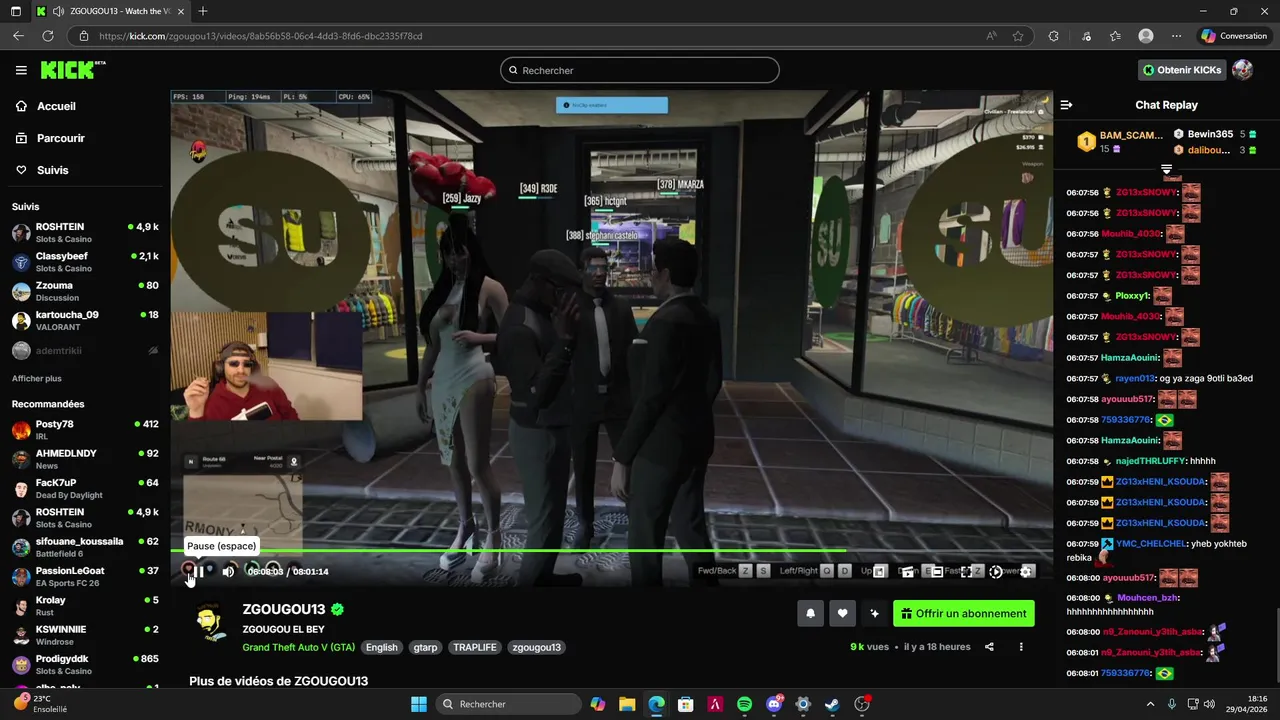1280x720 pixels.
Task: Open the browser extensions icon
Action: coord(1053,36)
